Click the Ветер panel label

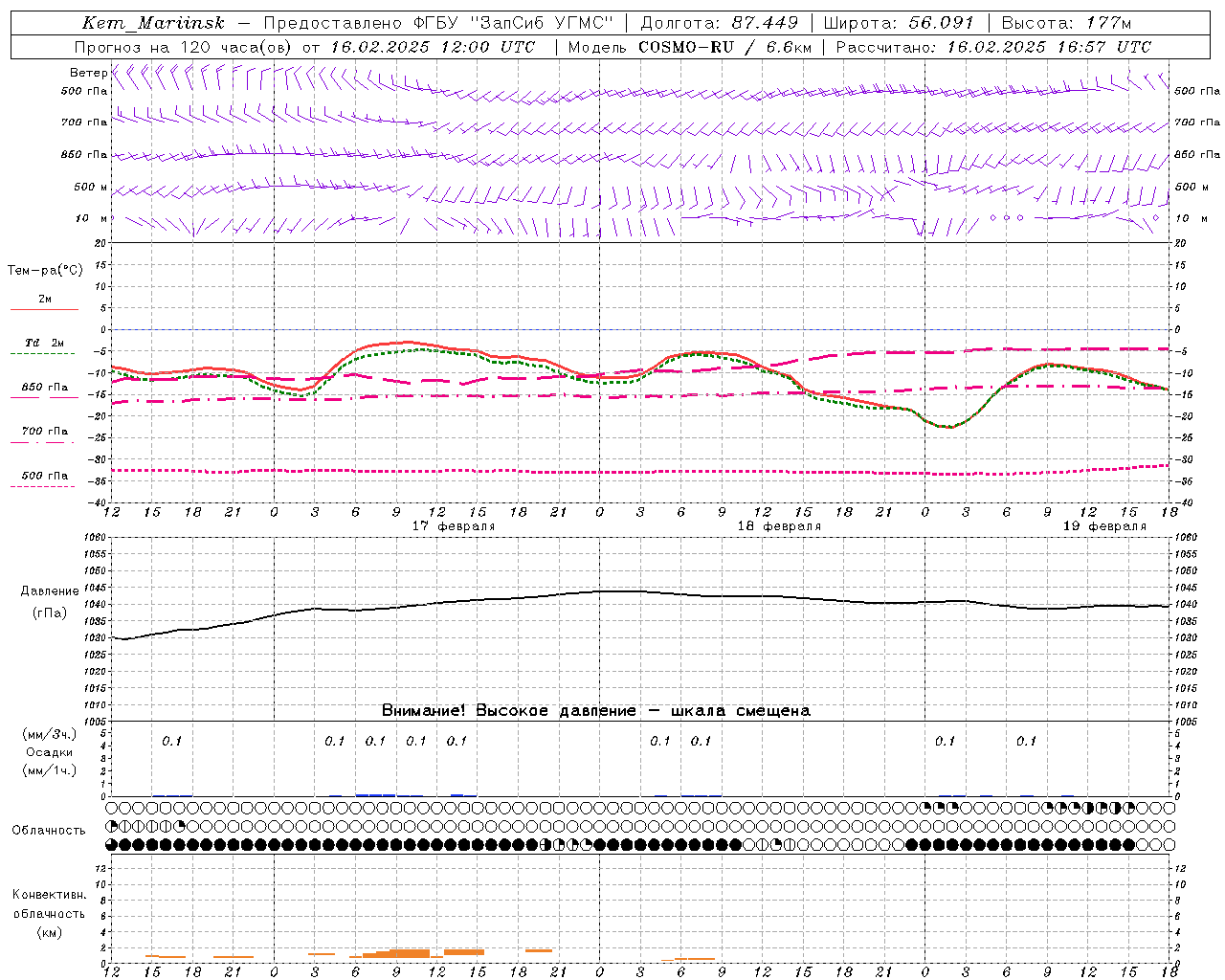coord(88,73)
